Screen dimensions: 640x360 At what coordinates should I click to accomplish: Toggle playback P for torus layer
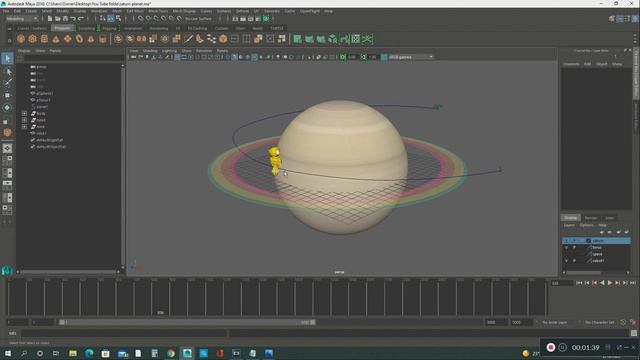point(574,247)
